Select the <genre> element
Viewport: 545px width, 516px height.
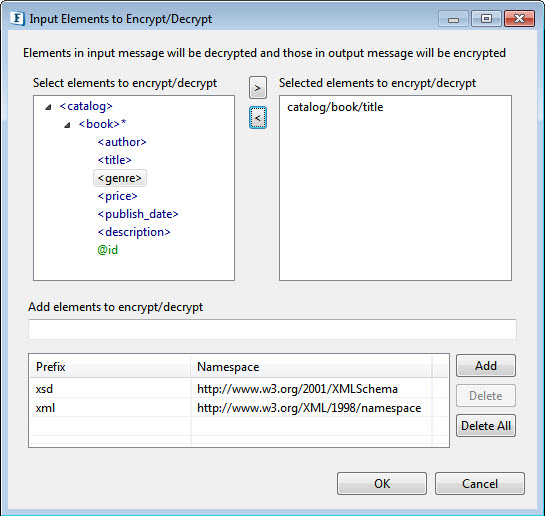(120, 178)
